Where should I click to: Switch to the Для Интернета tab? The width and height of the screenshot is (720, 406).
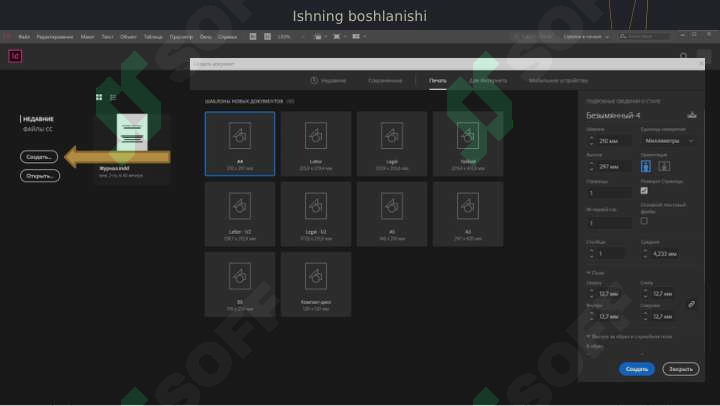(488, 80)
